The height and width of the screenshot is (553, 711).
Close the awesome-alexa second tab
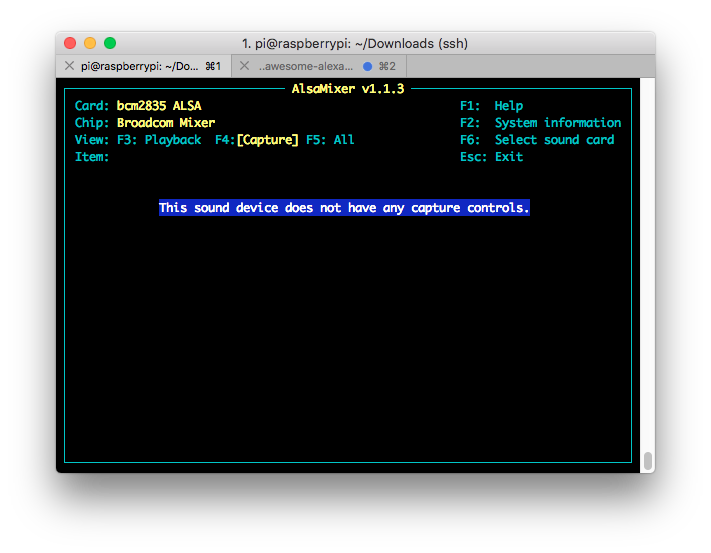244,66
